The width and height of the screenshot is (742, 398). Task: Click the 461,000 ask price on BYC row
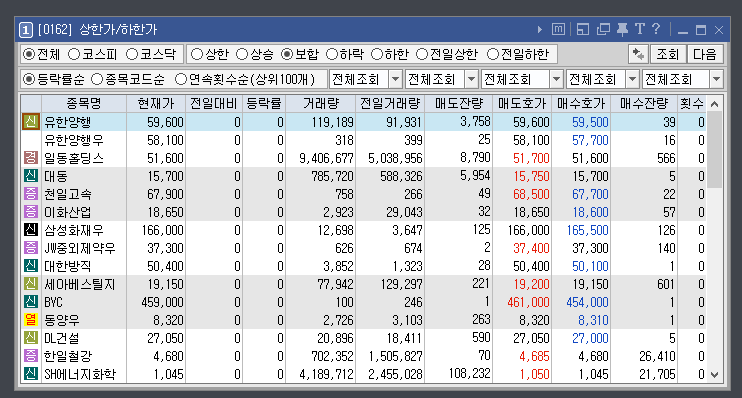click(528, 302)
